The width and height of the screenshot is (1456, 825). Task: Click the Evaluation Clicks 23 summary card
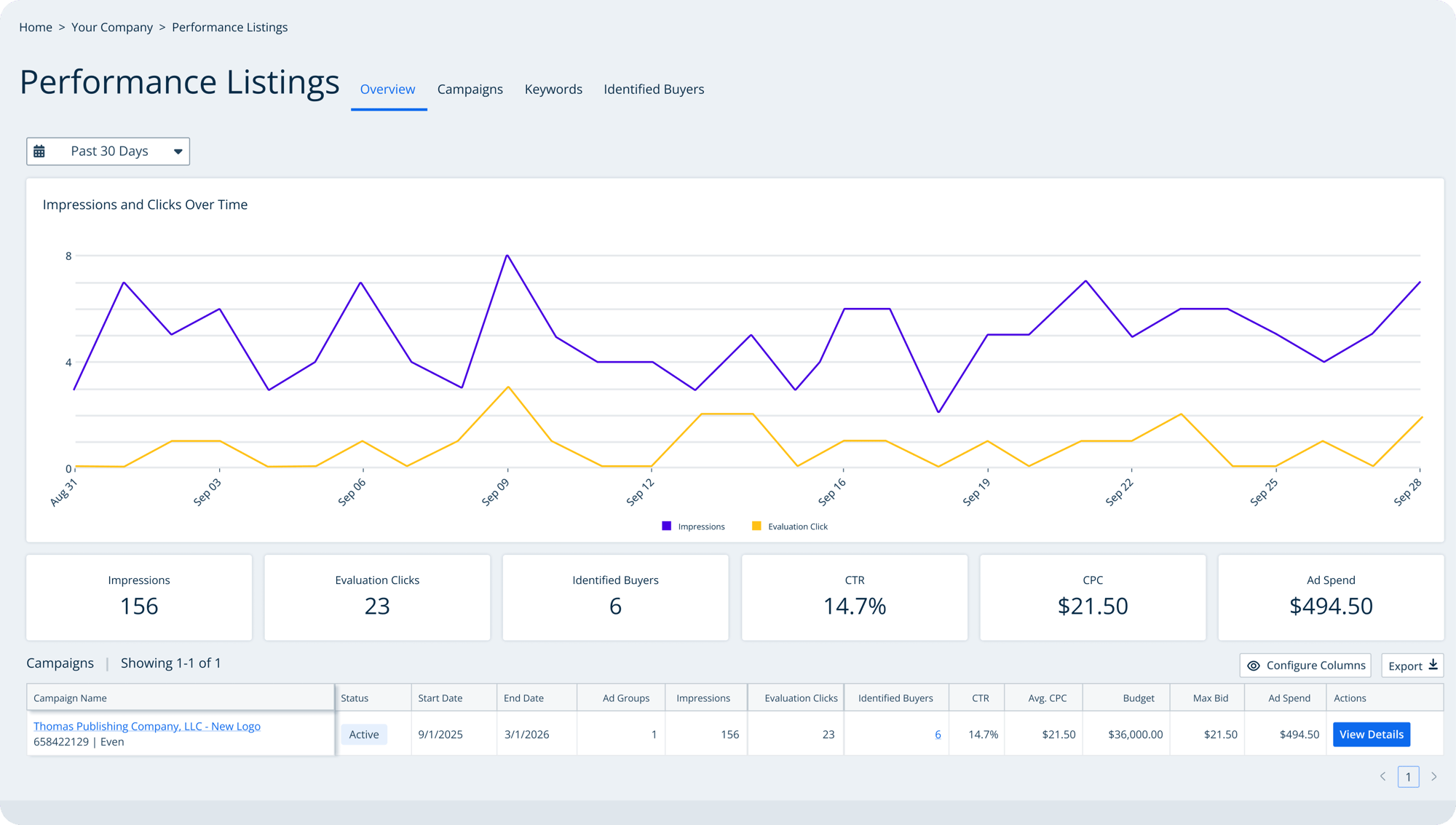click(x=377, y=598)
